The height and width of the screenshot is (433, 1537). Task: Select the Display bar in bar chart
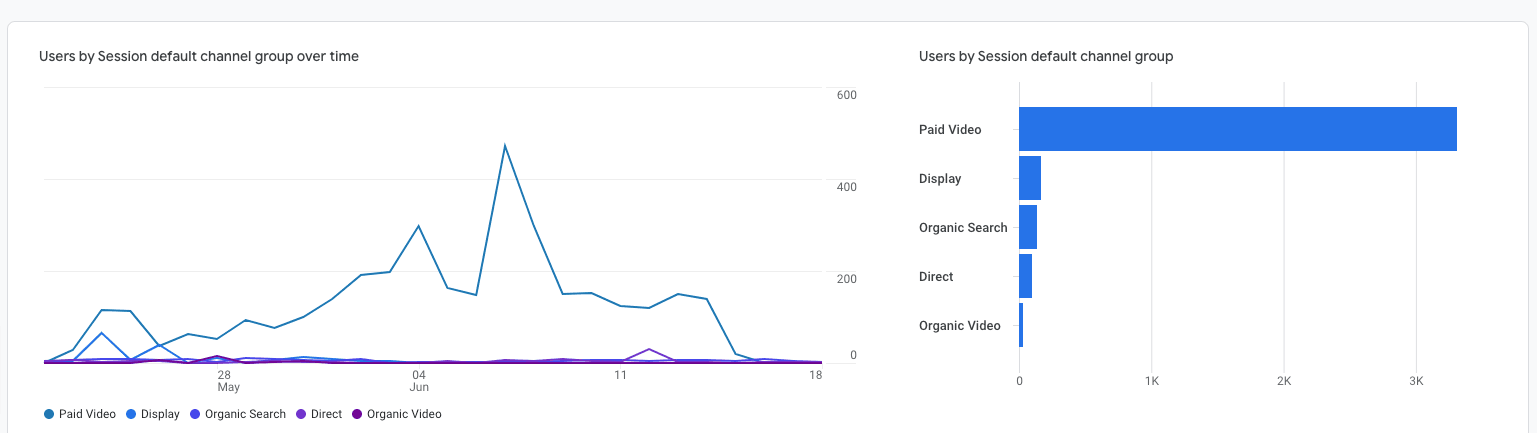(1030, 178)
